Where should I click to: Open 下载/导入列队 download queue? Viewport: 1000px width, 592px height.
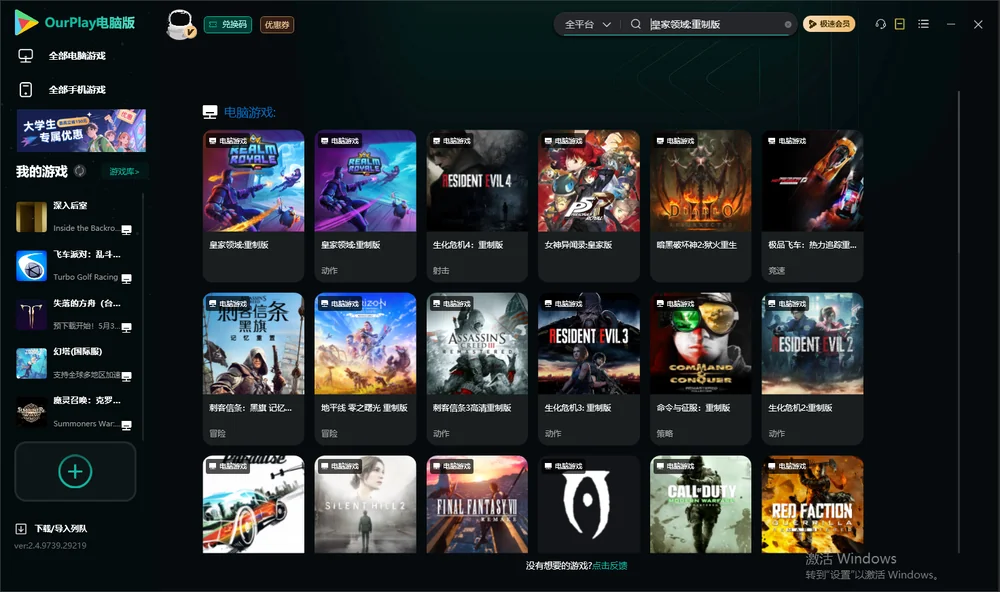61,529
